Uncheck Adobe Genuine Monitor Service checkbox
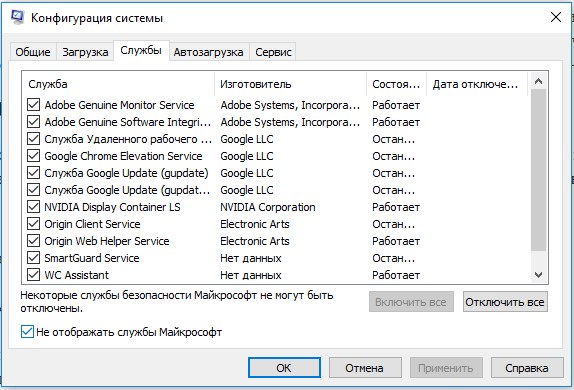The width and height of the screenshot is (574, 390). click(x=33, y=105)
